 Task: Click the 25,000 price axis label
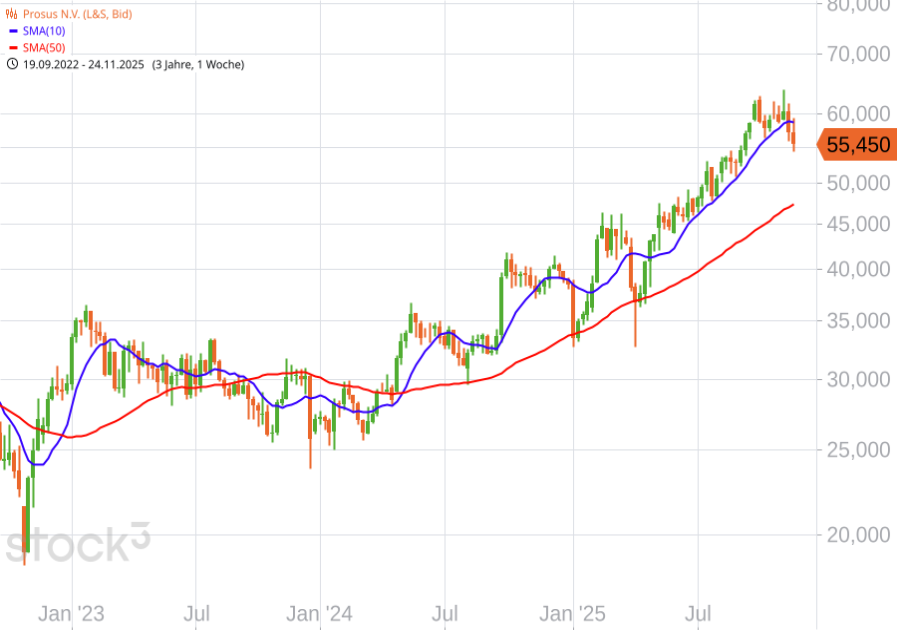click(858, 450)
